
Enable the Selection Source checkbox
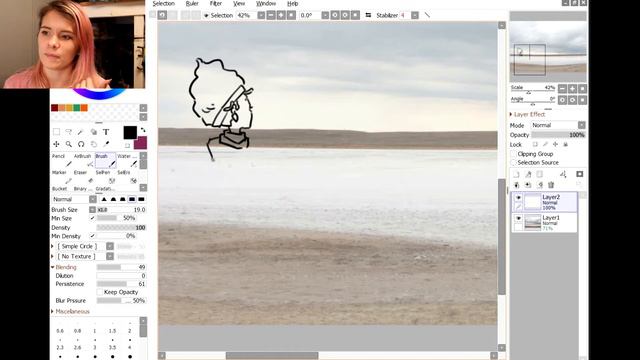pos(514,162)
